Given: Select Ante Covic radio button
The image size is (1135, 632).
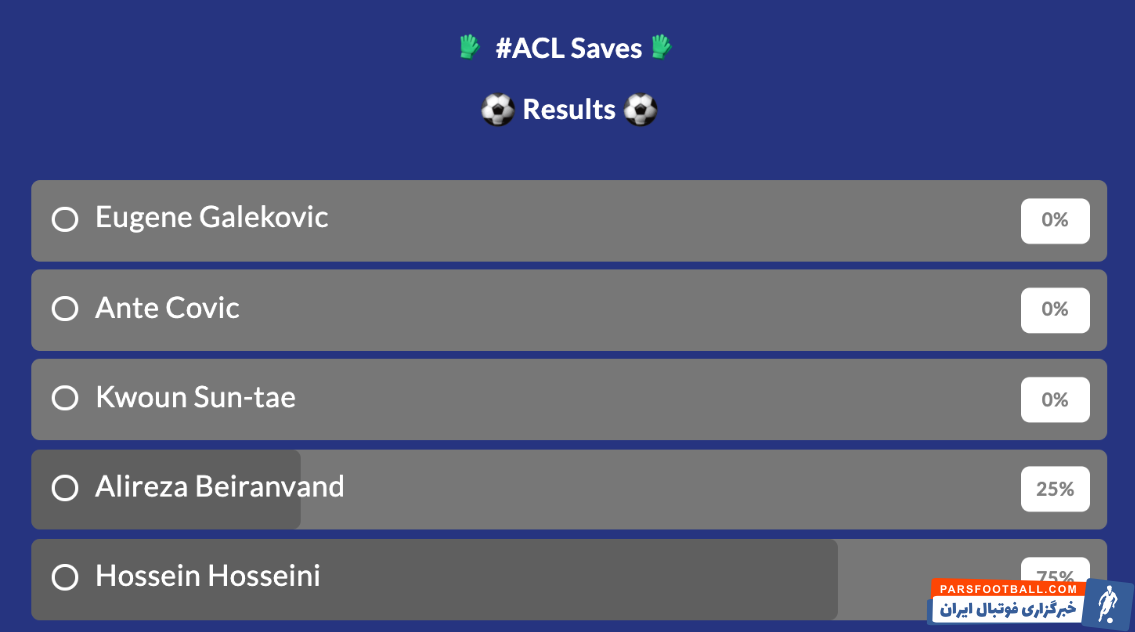Looking at the screenshot, I should pyautogui.click(x=65, y=309).
